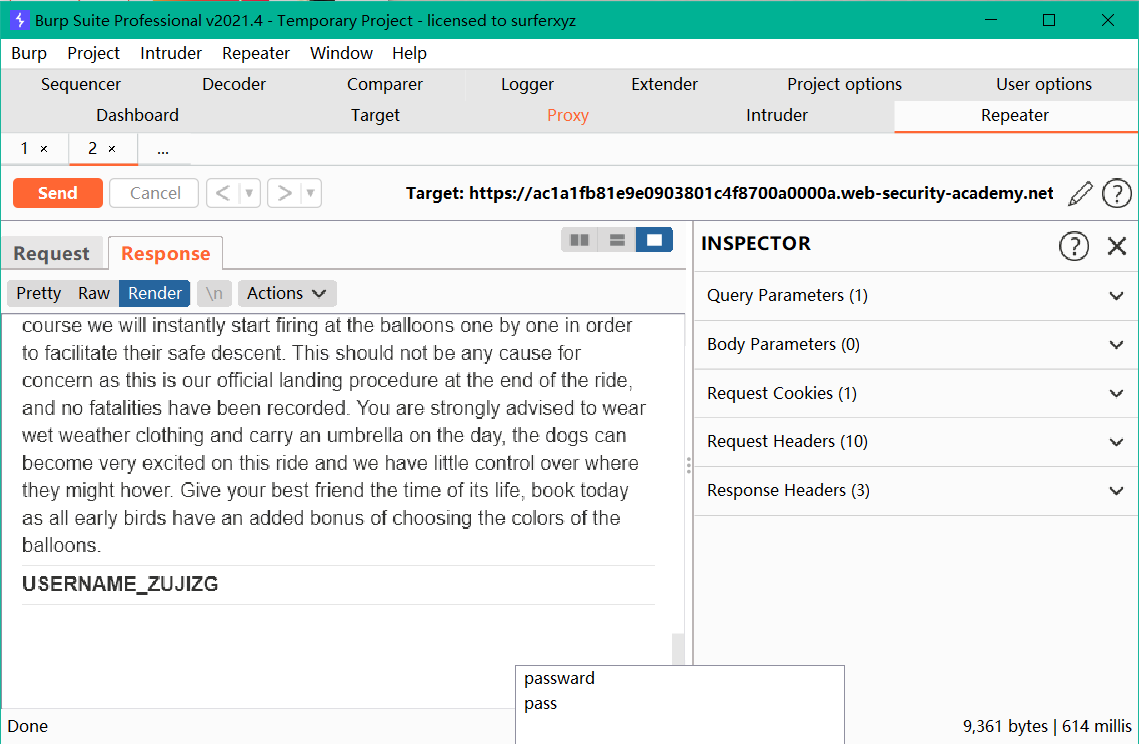The image size is (1139, 744).
Task: Open the Actions dropdown menu
Action: tap(287, 294)
